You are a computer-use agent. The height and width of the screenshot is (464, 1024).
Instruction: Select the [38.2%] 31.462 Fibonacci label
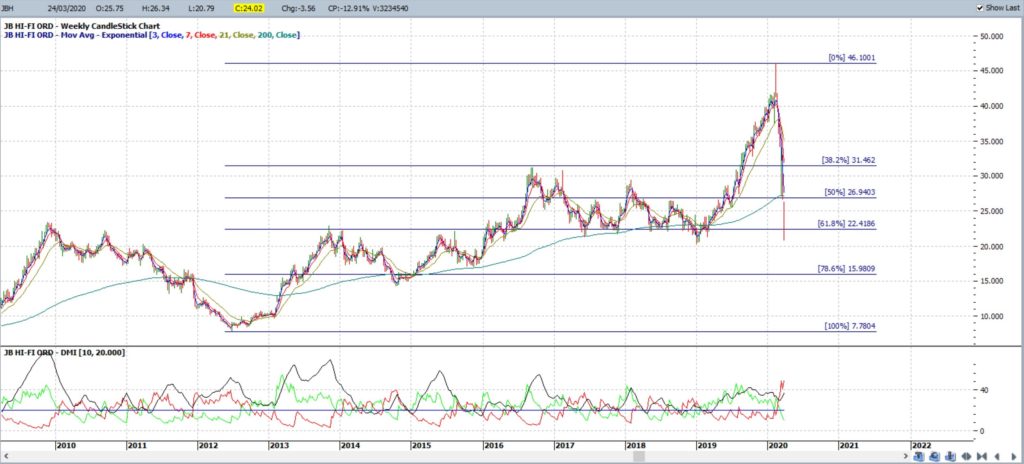click(848, 159)
